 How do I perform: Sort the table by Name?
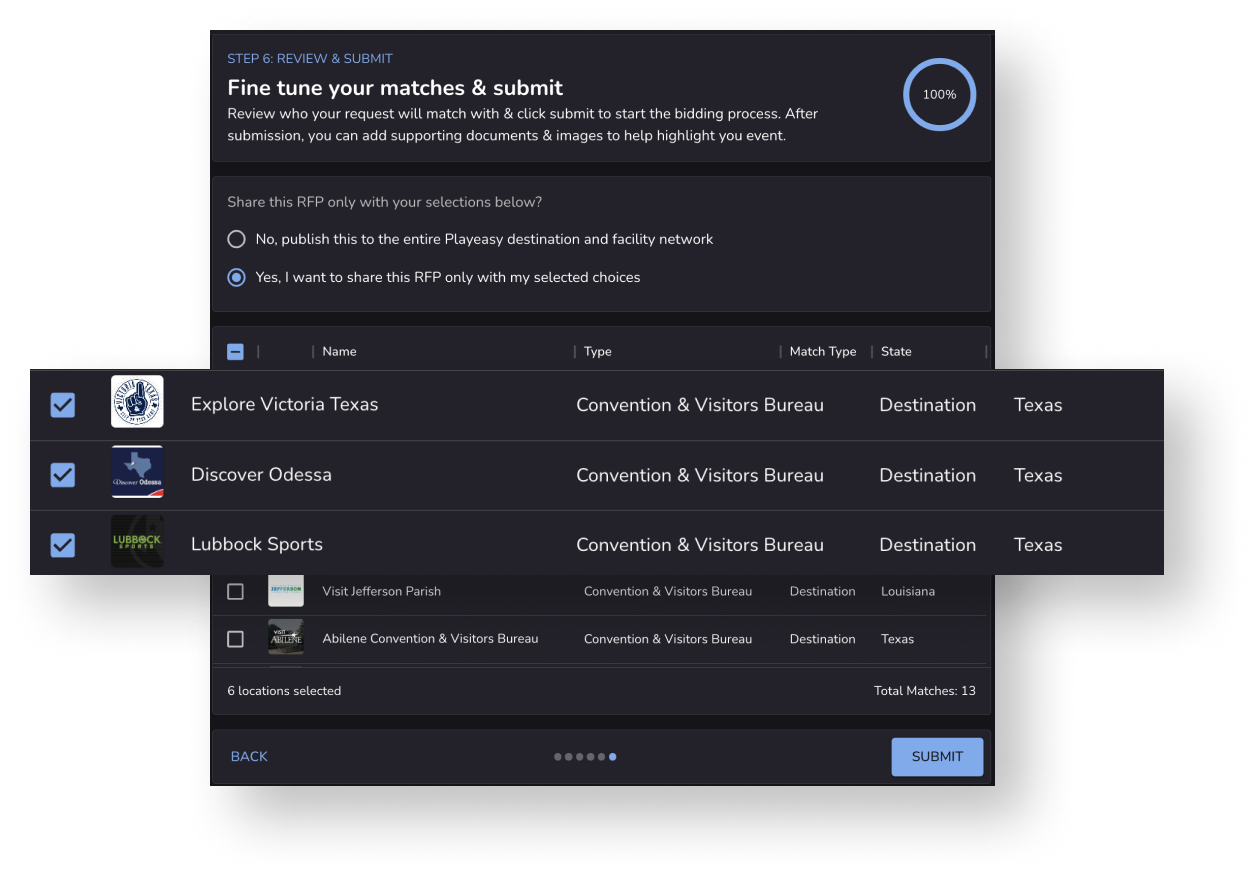(x=339, y=351)
